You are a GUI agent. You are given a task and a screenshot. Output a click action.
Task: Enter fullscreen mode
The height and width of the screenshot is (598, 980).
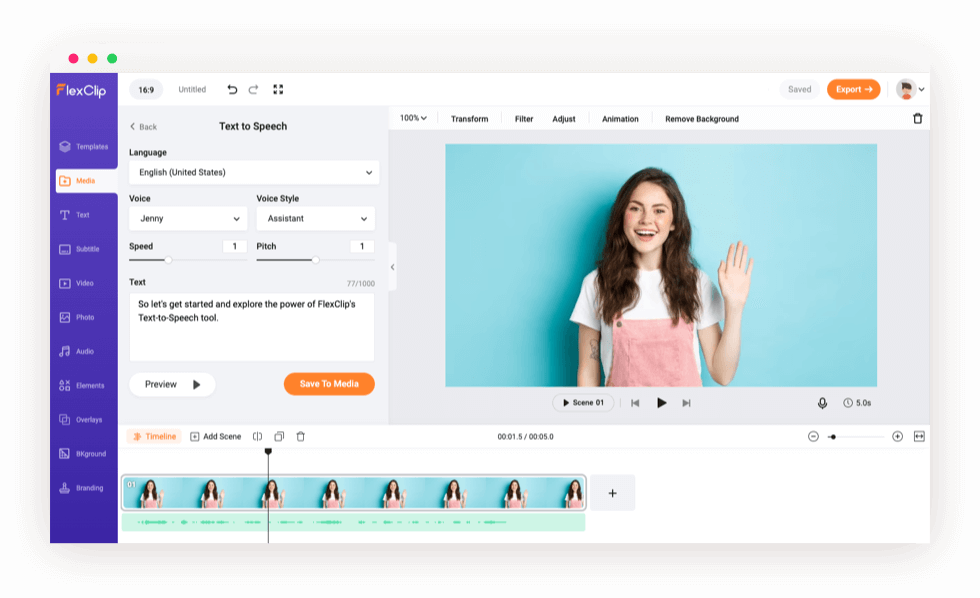[278, 89]
